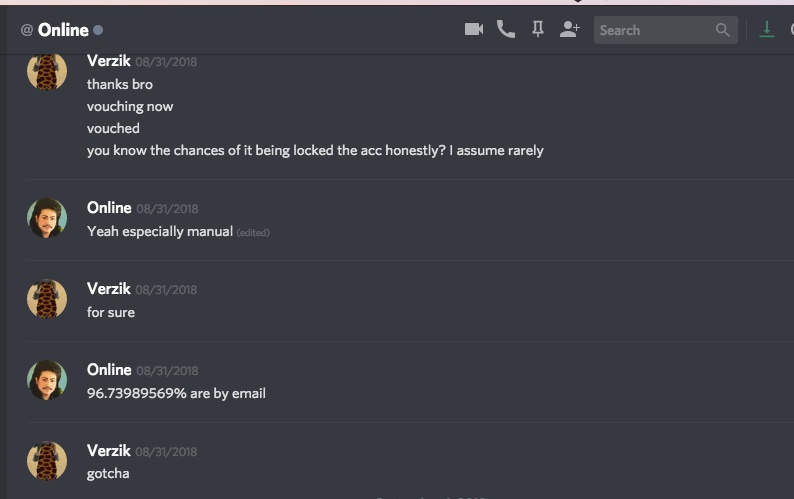Click the message 'you know the chances of it being locked'

pyautogui.click(x=315, y=150)
